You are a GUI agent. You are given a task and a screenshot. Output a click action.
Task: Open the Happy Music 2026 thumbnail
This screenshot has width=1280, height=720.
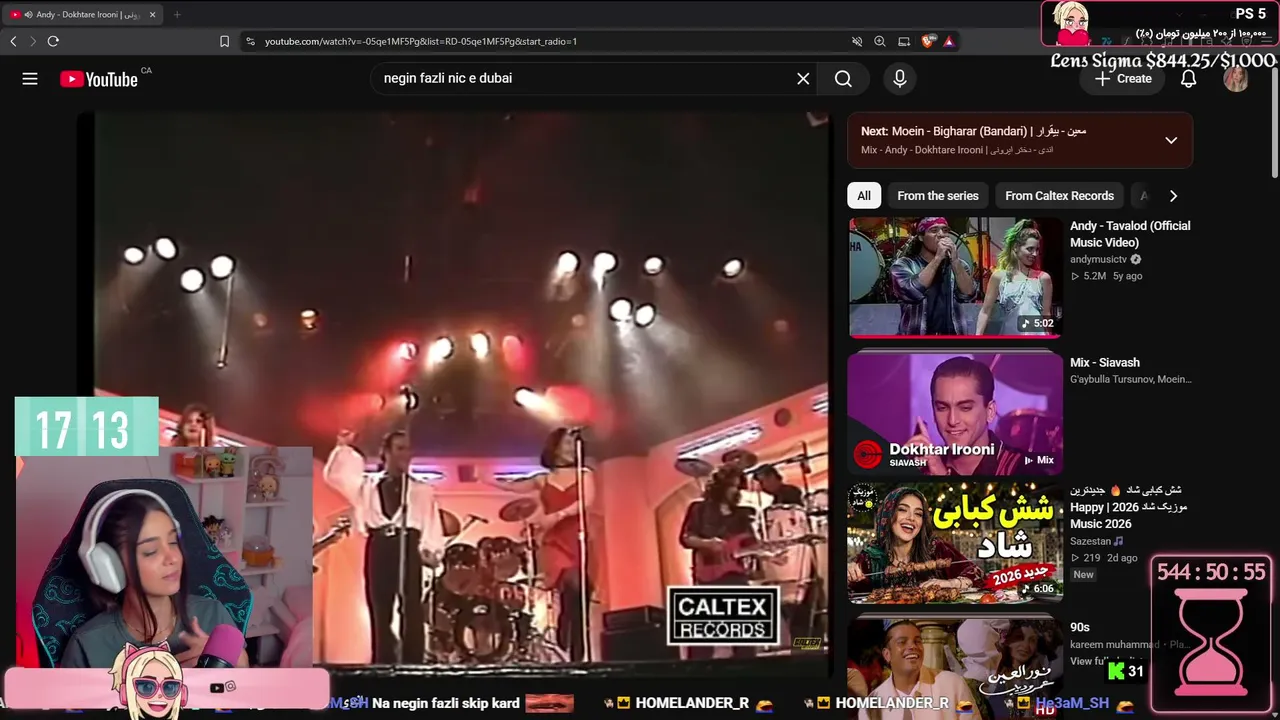(955, 544)
